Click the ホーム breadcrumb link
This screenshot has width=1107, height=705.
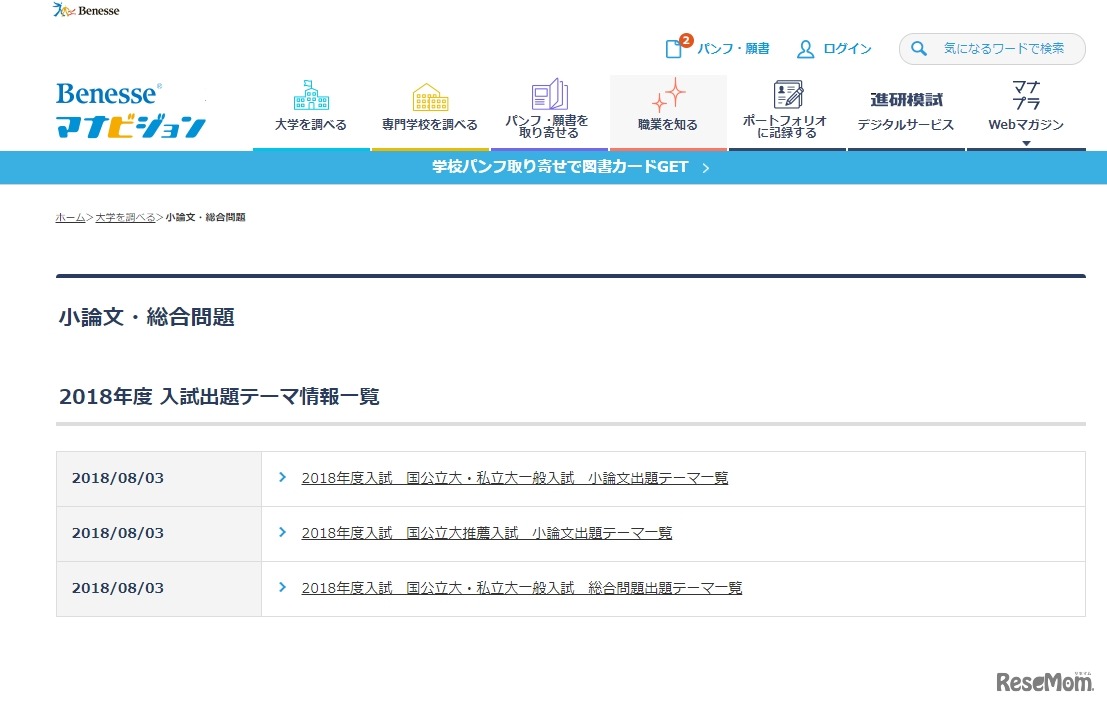[70, 217]
